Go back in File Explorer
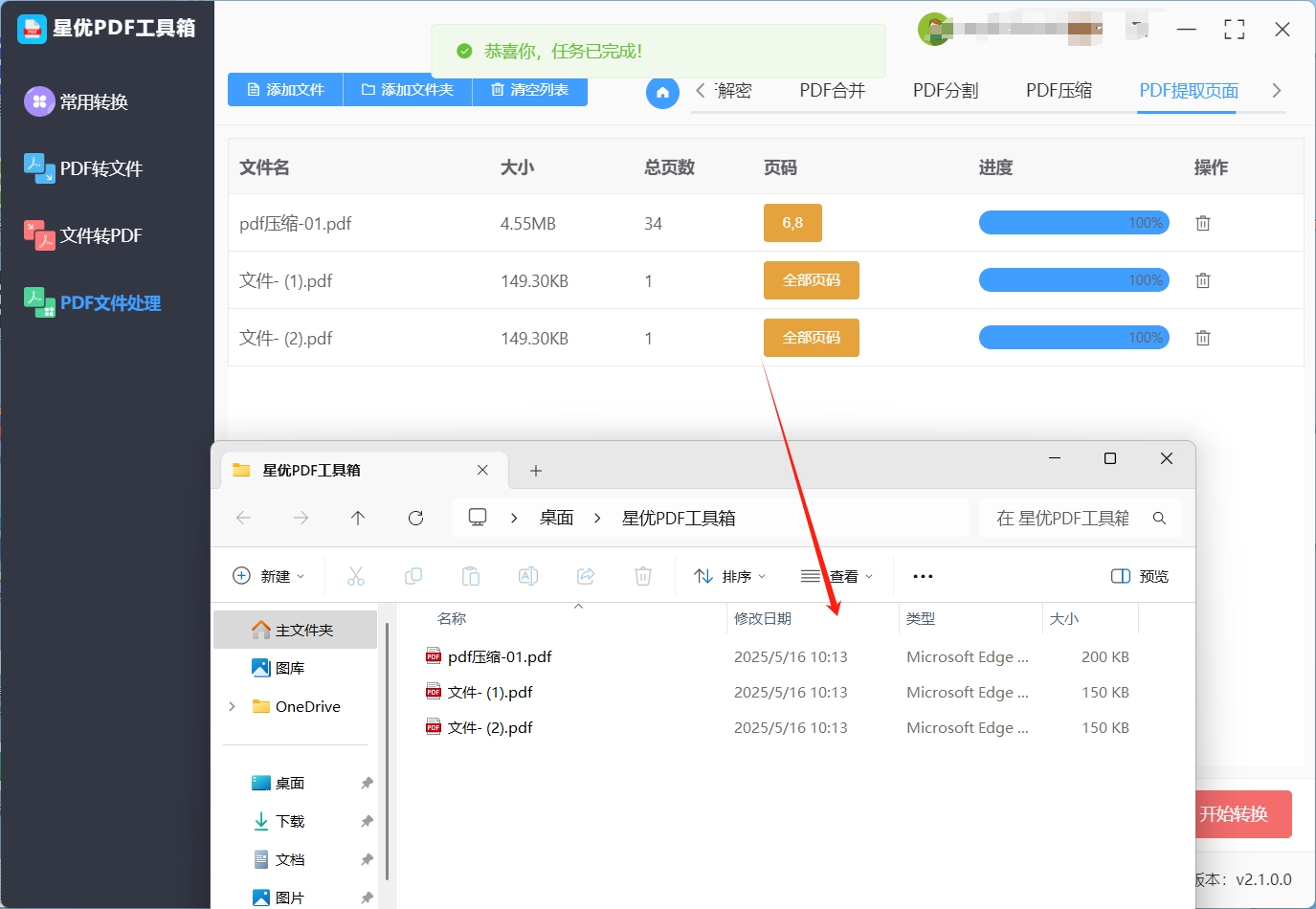1316x909 pixels. 243,518
